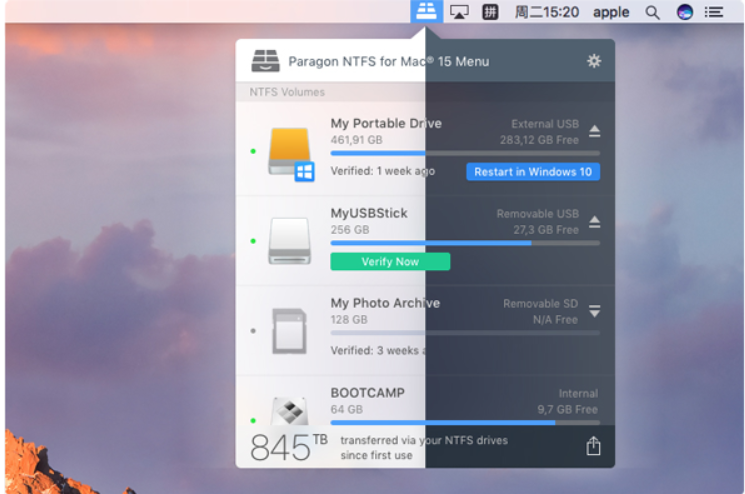
Task: Click the green status dot of BOOTCAMP
Action: (x=253, y=420)
